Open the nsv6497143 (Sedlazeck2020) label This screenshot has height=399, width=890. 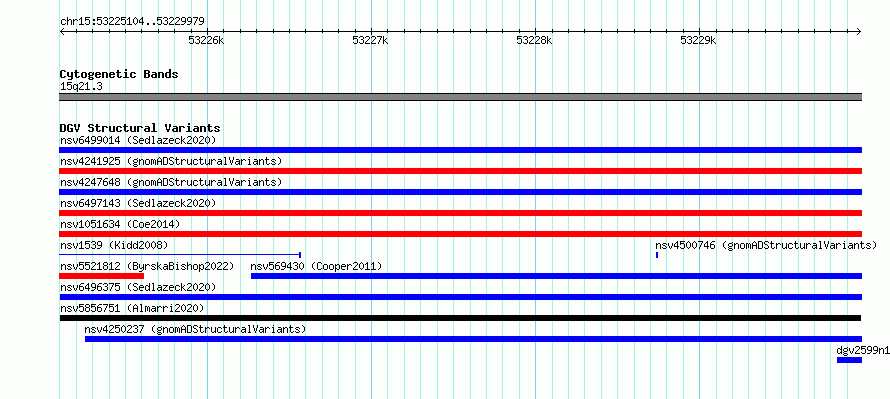click(x=138, y=203)
